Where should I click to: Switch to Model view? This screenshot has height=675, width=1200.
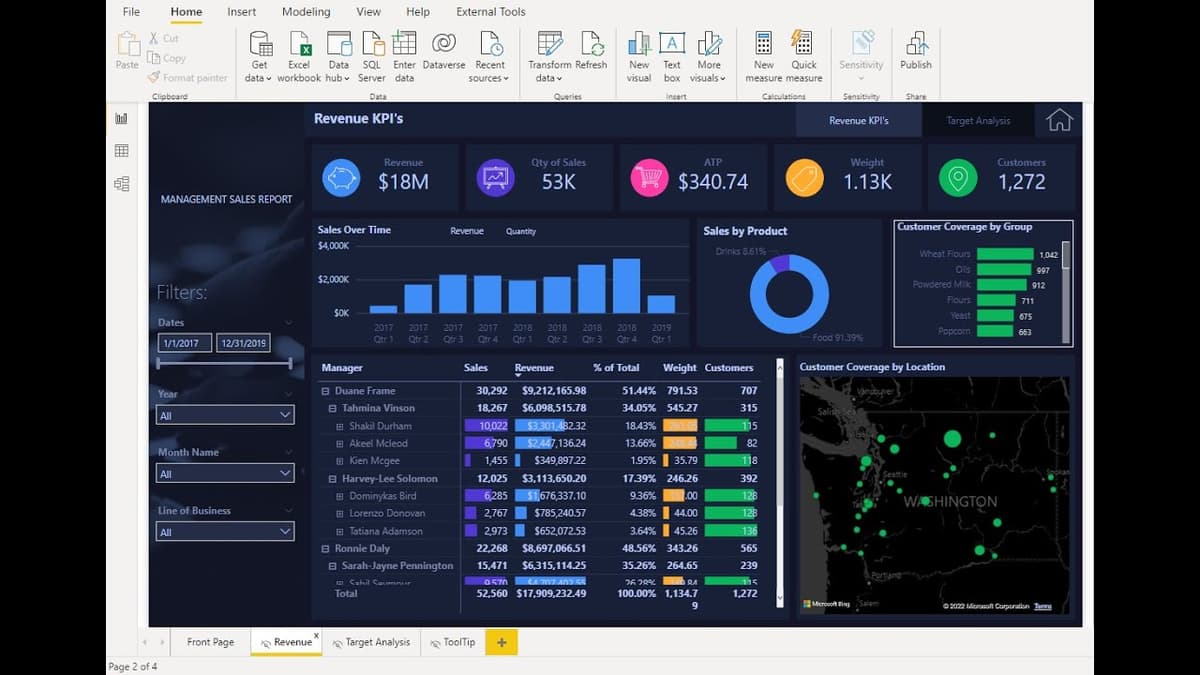(x=121, y=184)
